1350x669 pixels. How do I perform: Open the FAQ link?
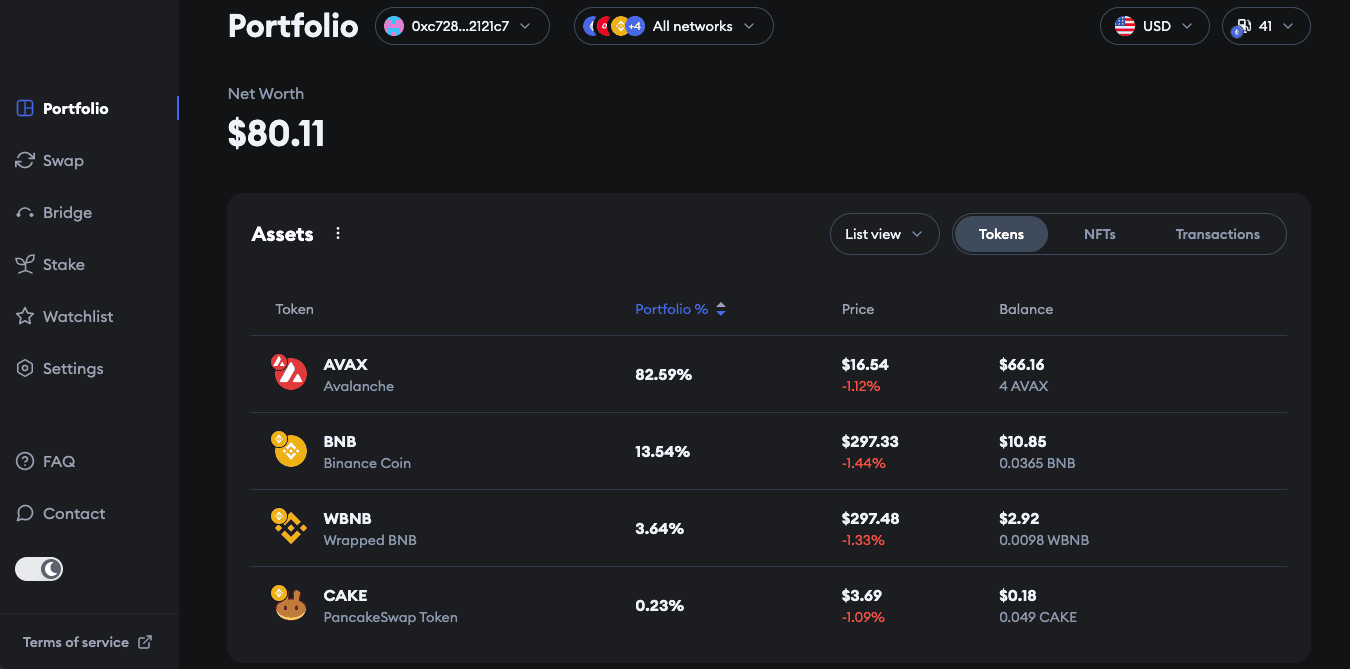coord(59,461)
